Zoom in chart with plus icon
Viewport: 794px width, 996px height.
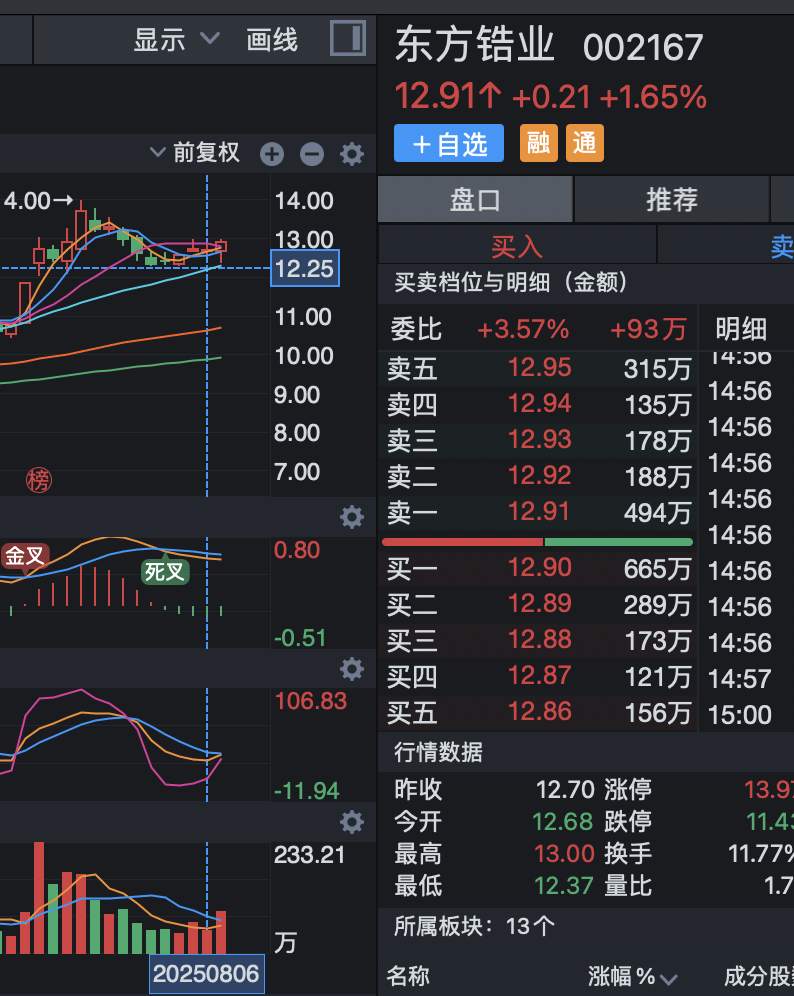272,154
